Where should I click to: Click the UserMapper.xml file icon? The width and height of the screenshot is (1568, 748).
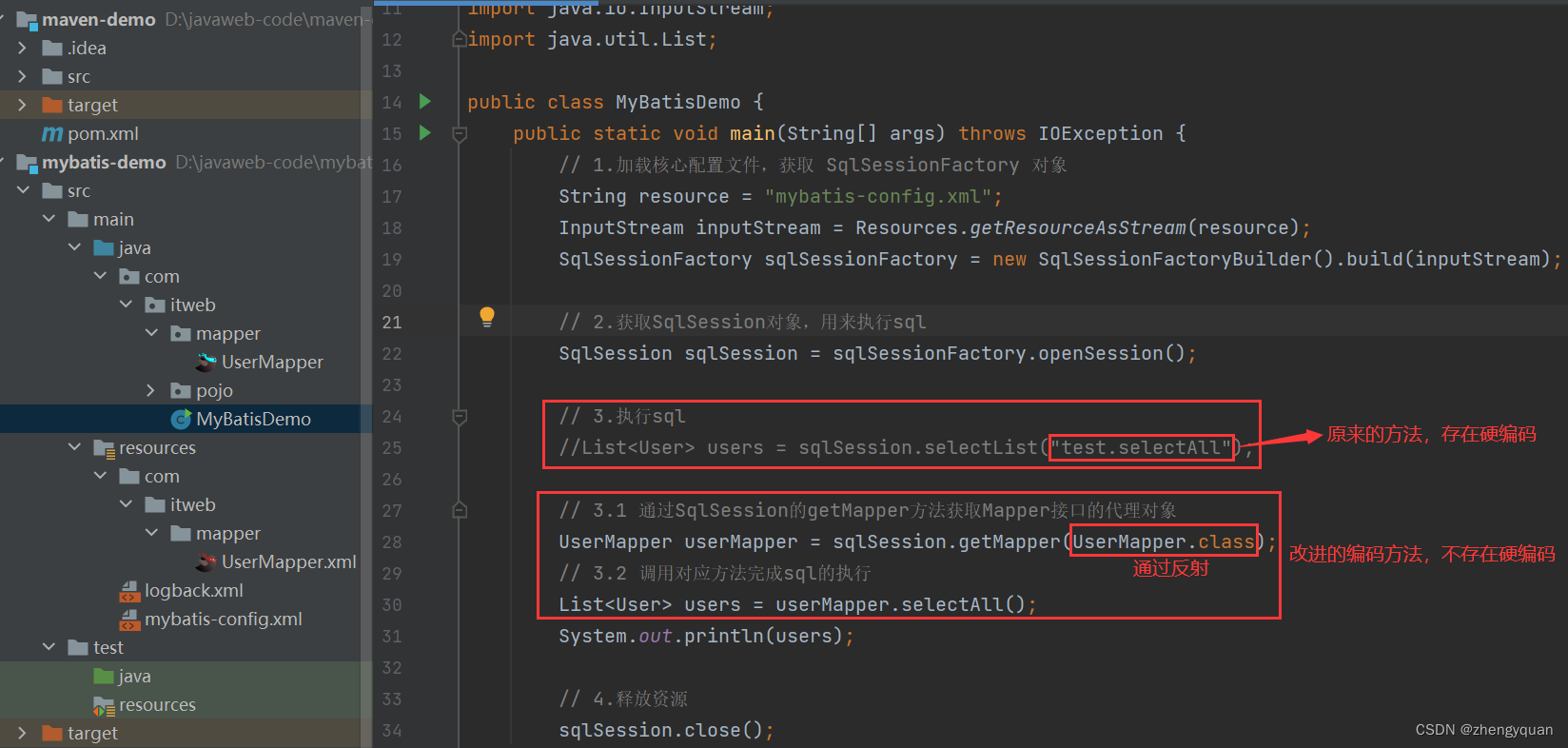click(x=206, y=561)
